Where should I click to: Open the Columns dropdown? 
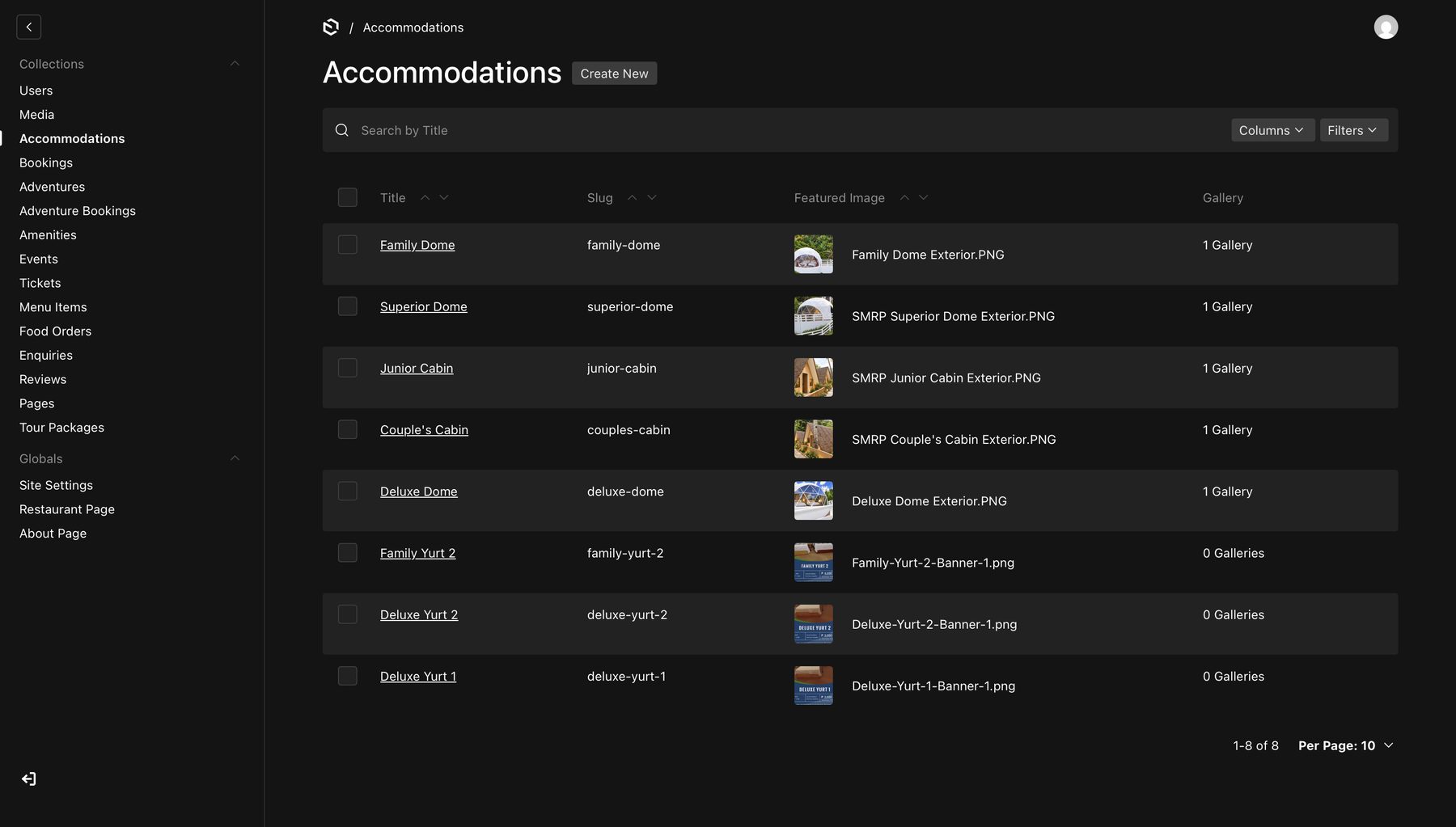(x=1272, y=130)
